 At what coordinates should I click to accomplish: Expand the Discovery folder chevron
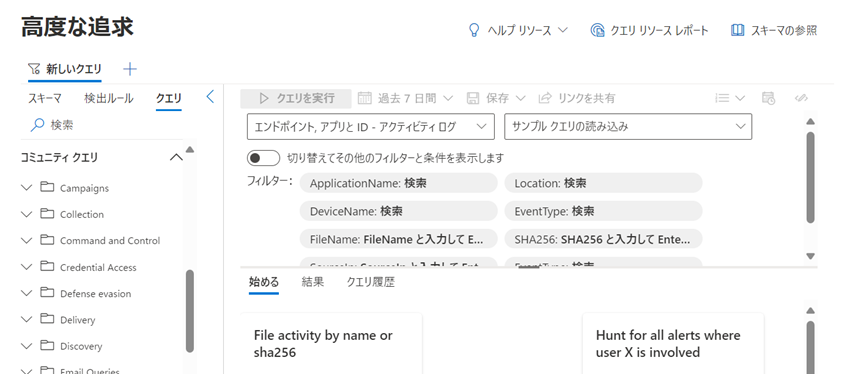point(27,346)
